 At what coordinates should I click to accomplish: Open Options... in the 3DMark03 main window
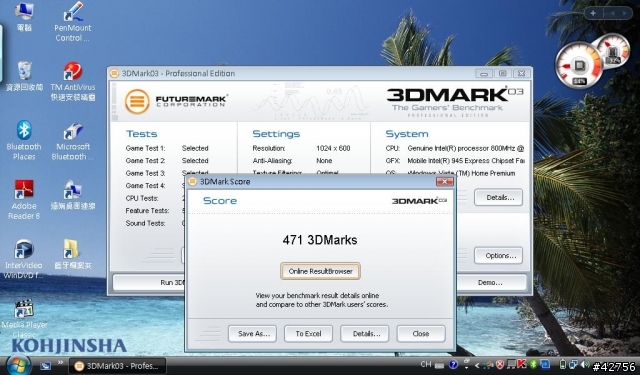point(498,256)
